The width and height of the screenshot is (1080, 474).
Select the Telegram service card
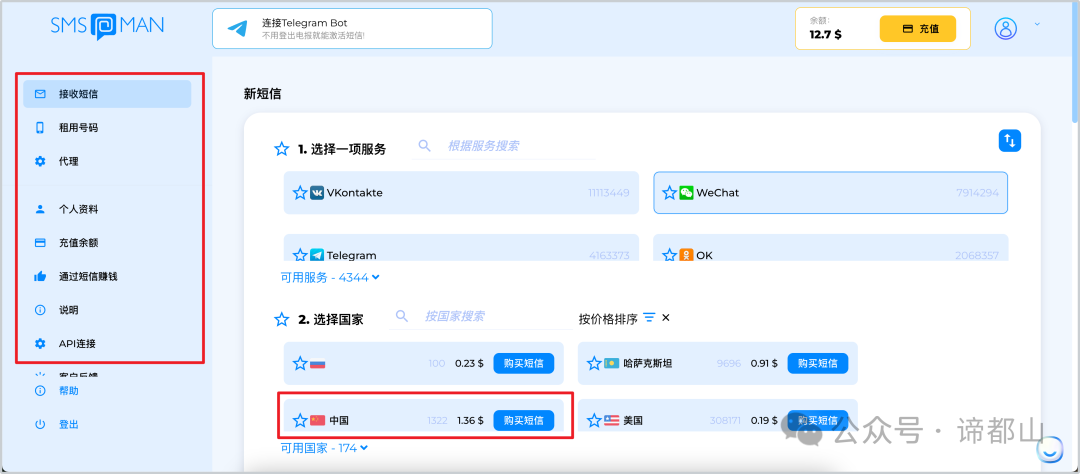point(460,255)
